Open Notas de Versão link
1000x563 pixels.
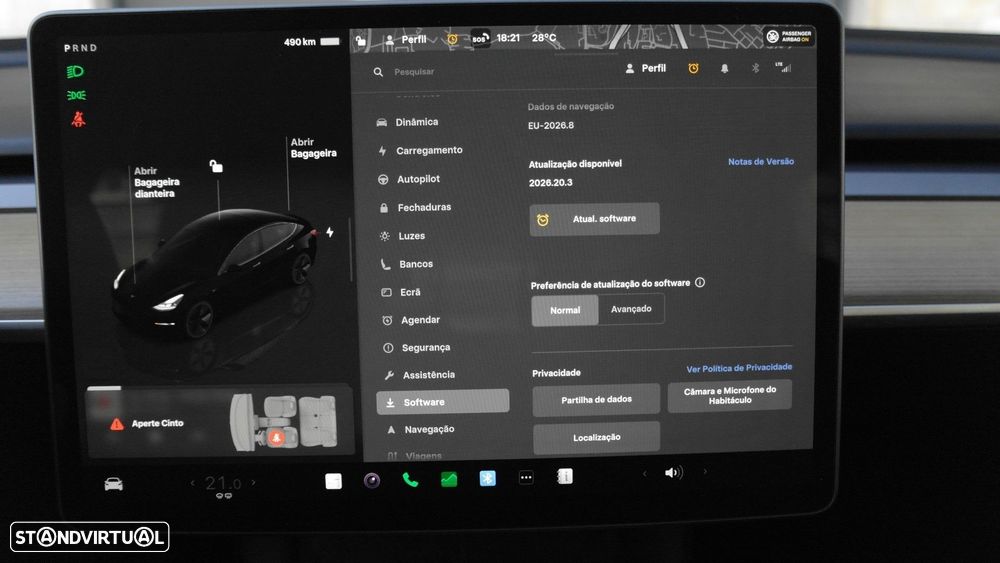[x=761, y=162]
